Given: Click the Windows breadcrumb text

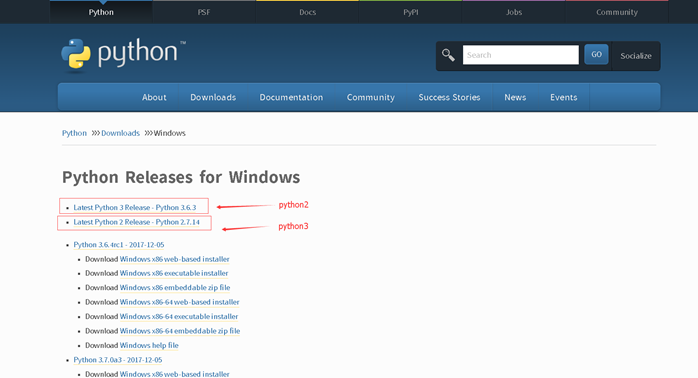Looking at the screenshot, I should pos(170,133).
